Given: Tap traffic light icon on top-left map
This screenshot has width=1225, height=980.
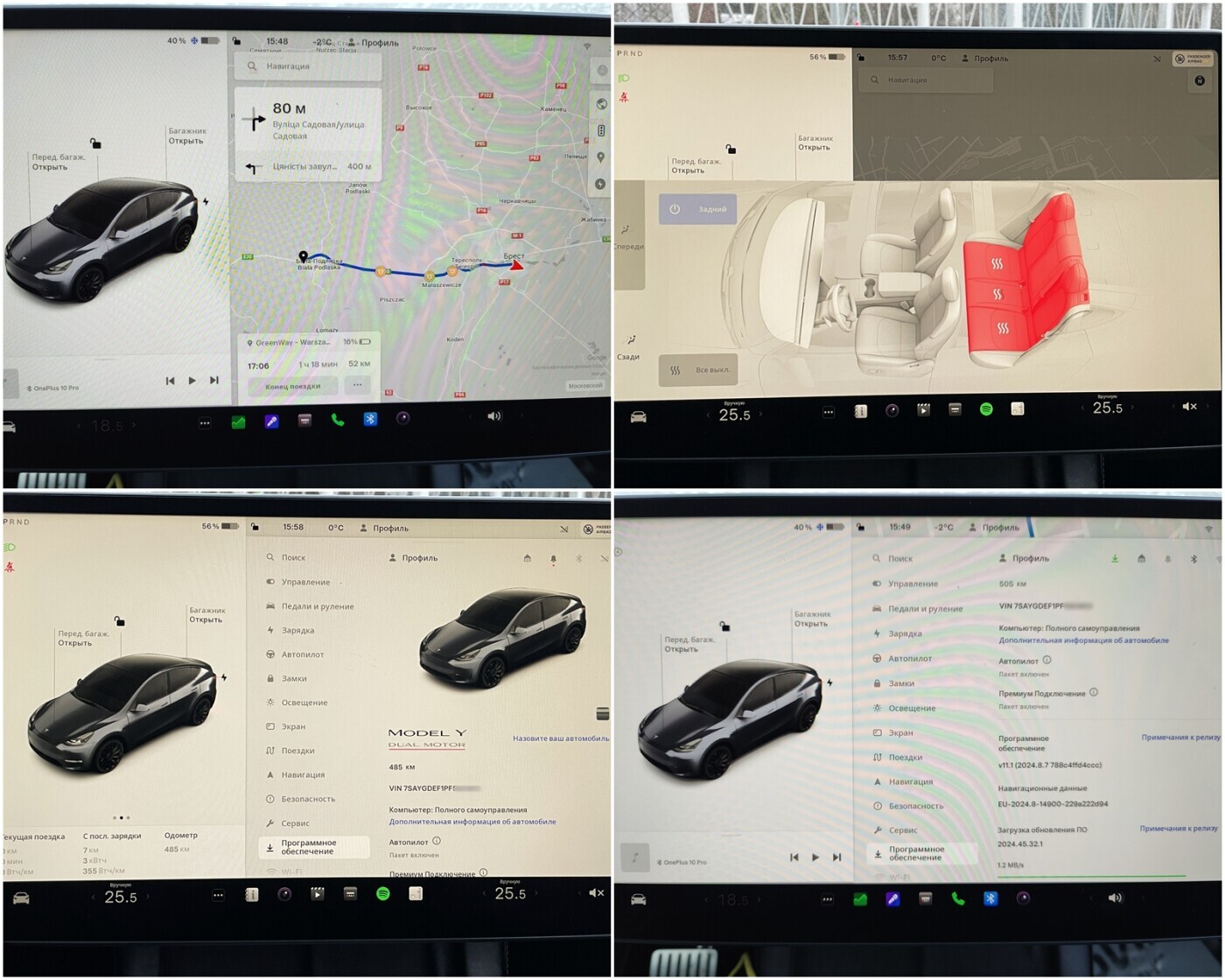Looking at the screenshot, I should pos(601,130).
